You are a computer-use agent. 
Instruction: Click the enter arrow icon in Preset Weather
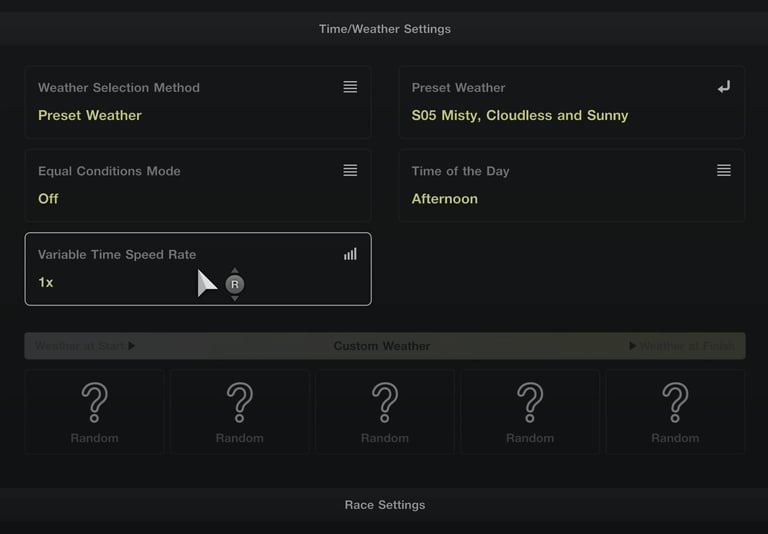coord(724,87)
